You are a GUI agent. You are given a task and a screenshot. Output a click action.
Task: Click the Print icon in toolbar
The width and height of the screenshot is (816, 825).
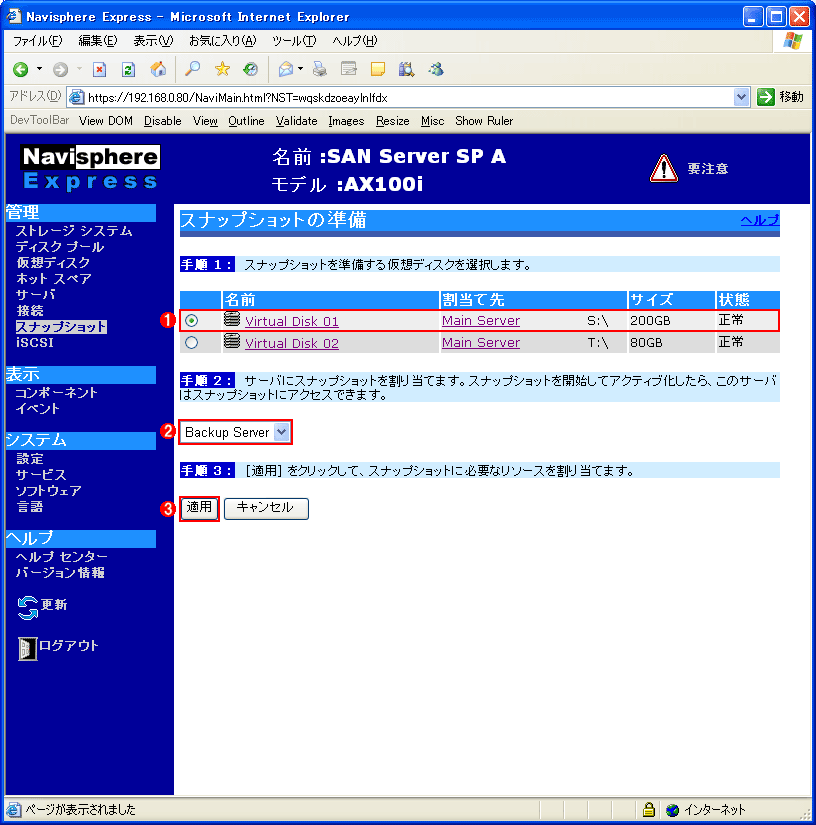(319, 69)
